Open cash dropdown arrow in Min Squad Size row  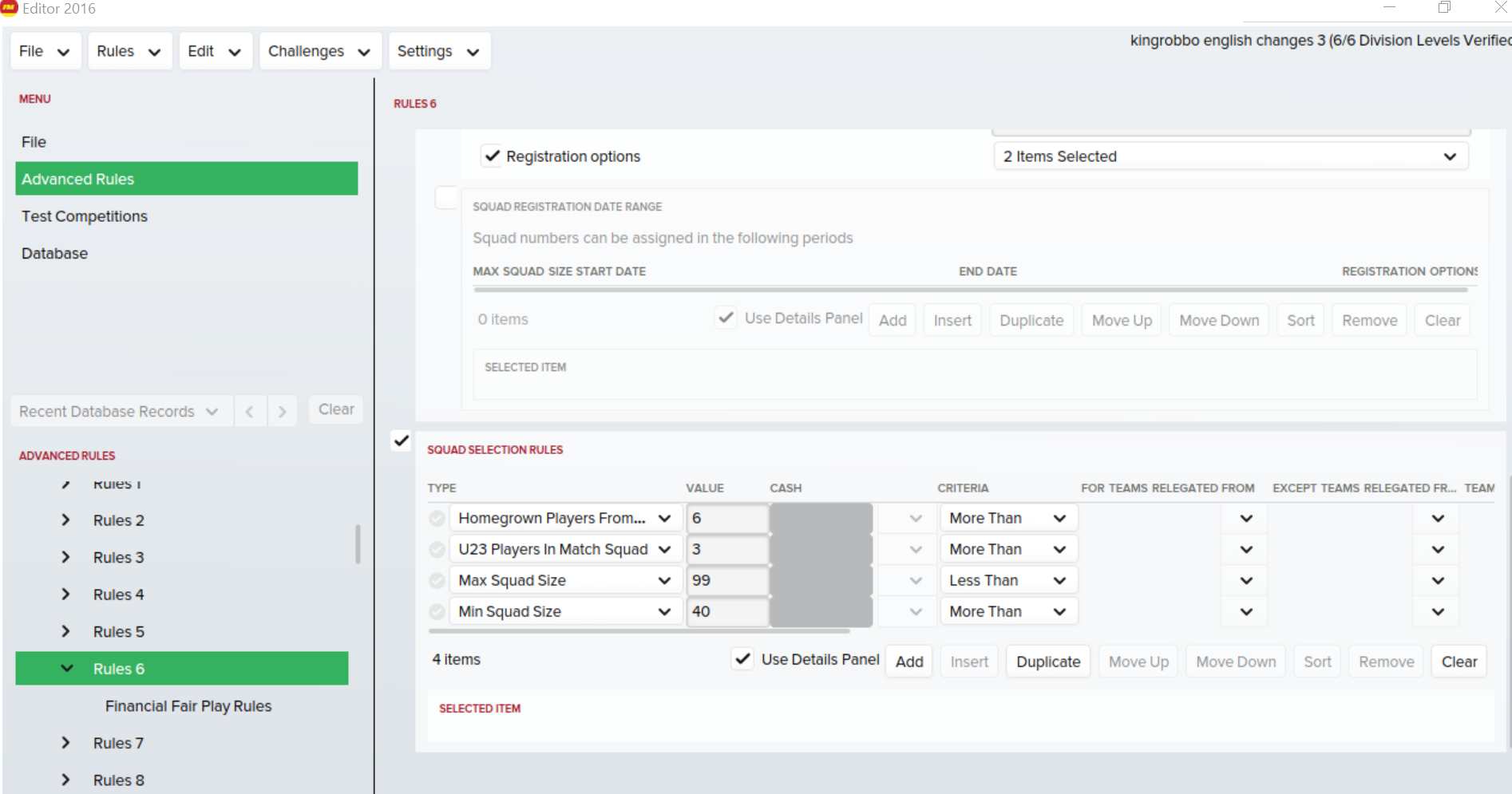[x=916, y=612]
